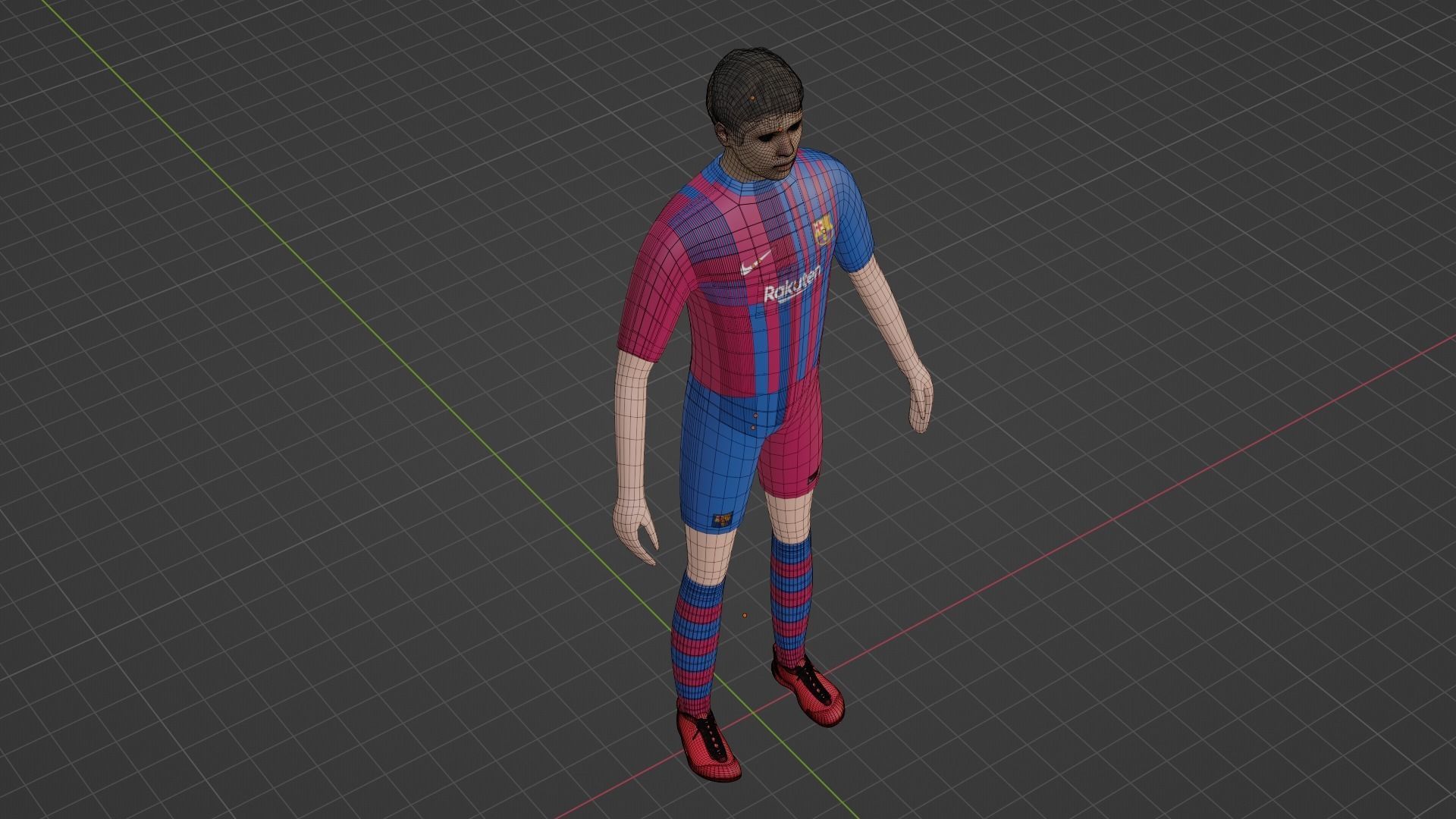Click the orange origin dot between the socks
The height and width of the screenshot is (819, 1456).
coord(745,616)
